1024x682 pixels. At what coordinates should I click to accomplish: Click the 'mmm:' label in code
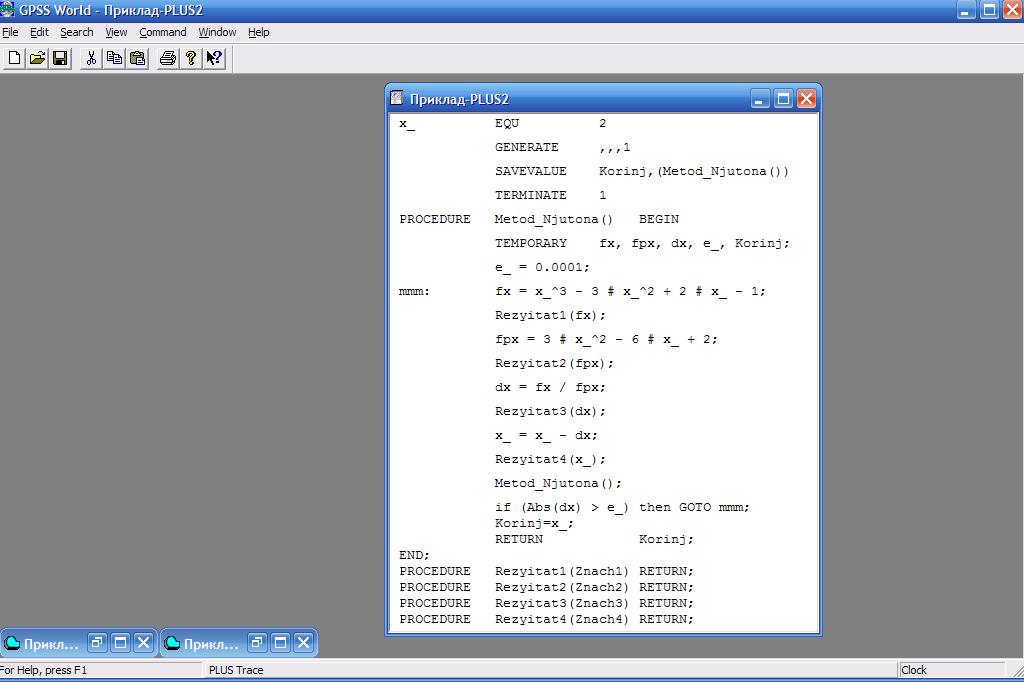(414, 291)
